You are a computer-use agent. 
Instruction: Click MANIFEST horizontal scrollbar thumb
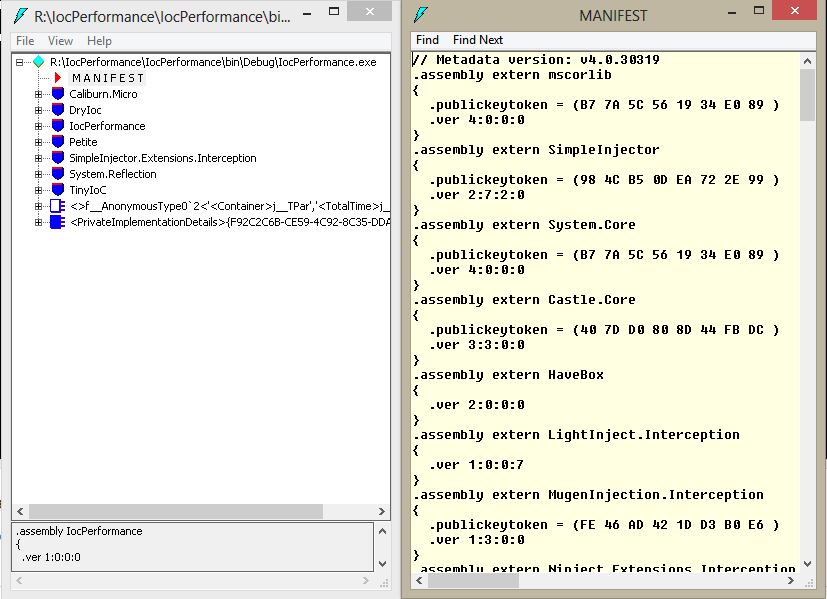point(473,581)
